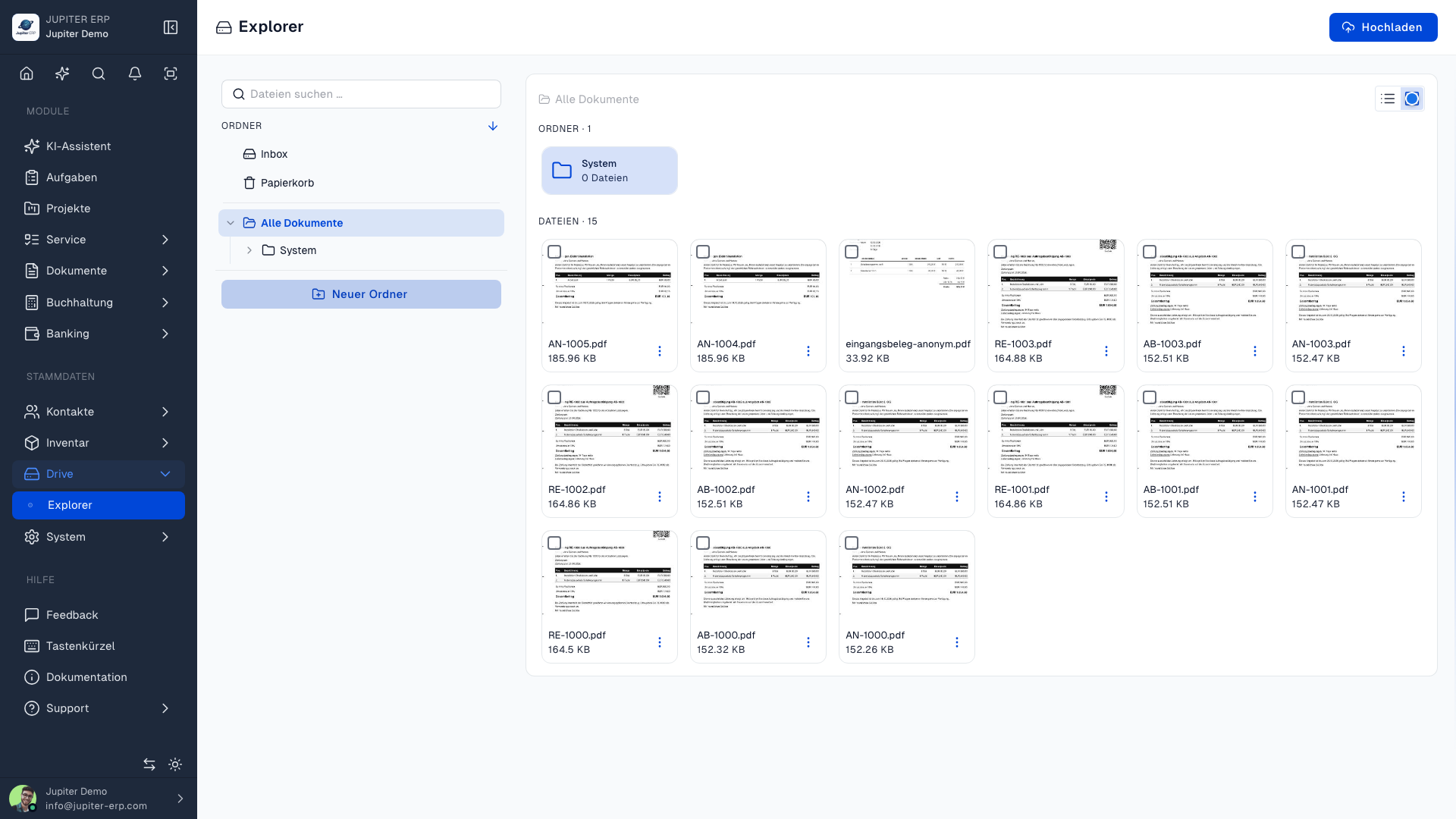
Task: Select checkbox for AN-1005.pdf
Action: tap(554, 252)
